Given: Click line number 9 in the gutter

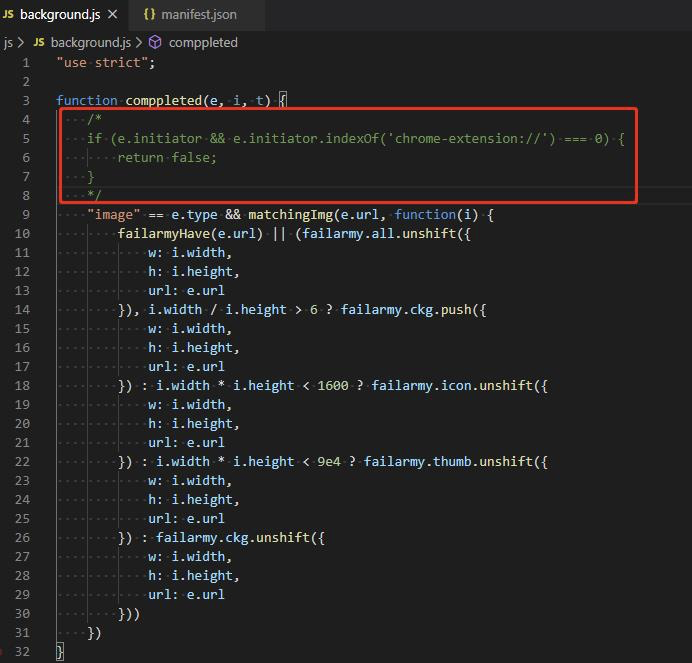Looking at the screenshot, I should (26, 215).
